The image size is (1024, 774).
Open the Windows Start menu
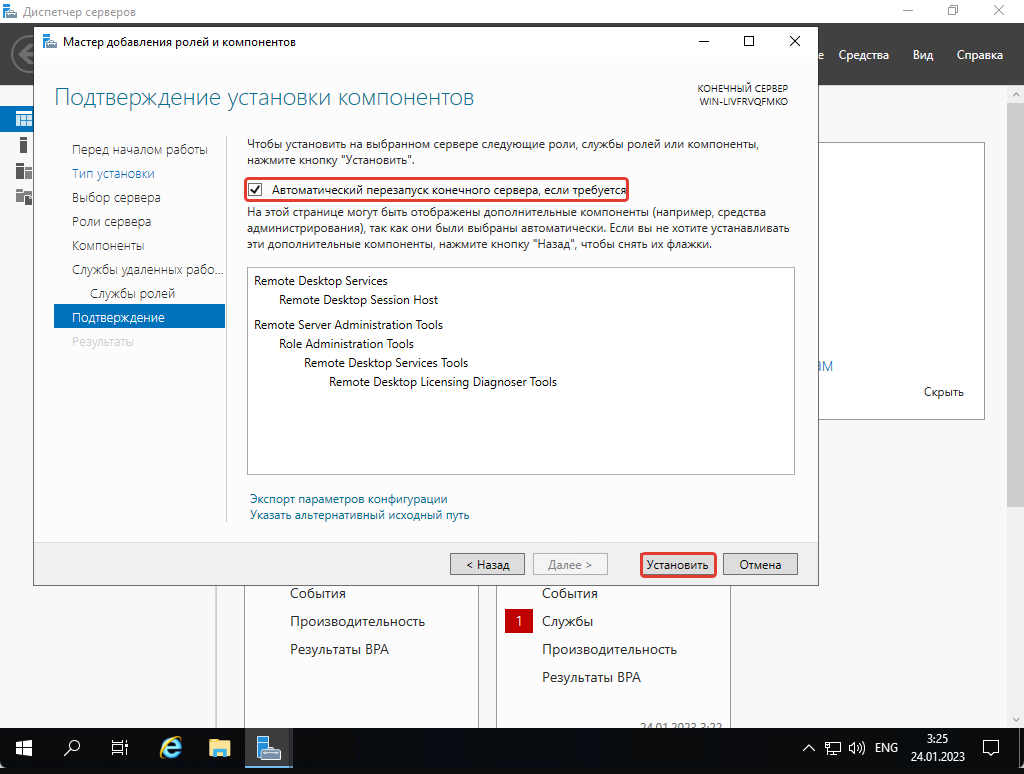pyautogui.click(x=24, y=747)
